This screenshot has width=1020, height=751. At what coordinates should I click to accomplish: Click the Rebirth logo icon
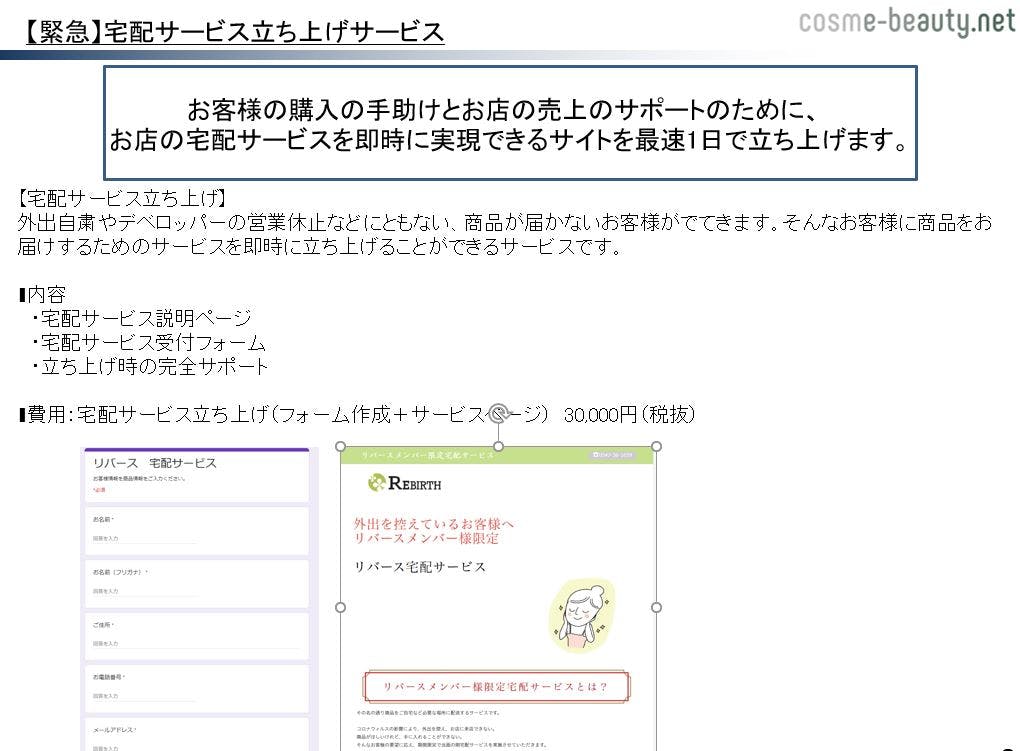pos(376,484)
